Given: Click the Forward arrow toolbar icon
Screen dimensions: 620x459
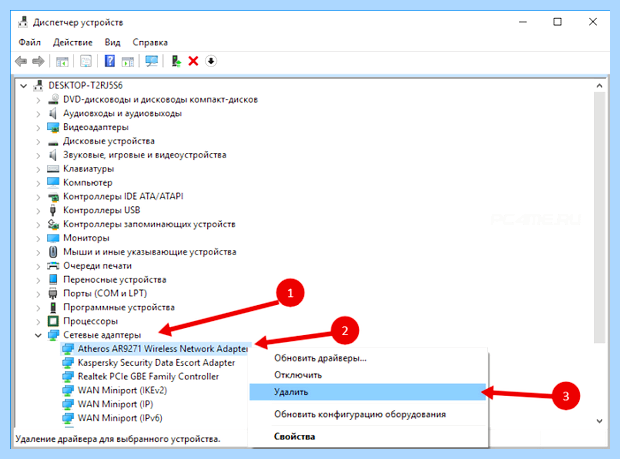Looking at the screenshot, I should 38,61.
